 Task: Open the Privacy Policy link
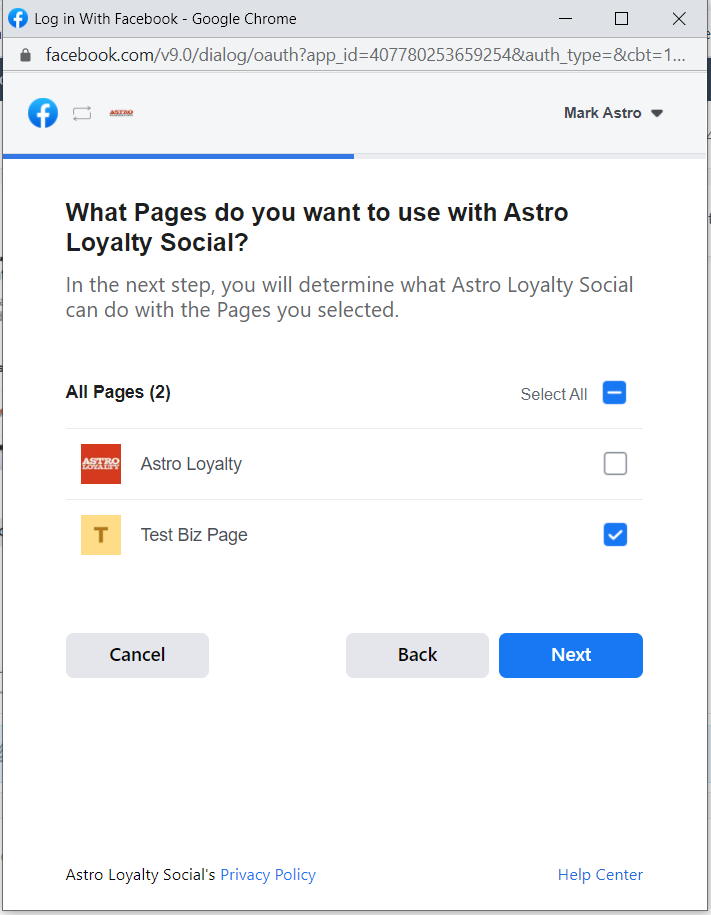coord(268,875)
